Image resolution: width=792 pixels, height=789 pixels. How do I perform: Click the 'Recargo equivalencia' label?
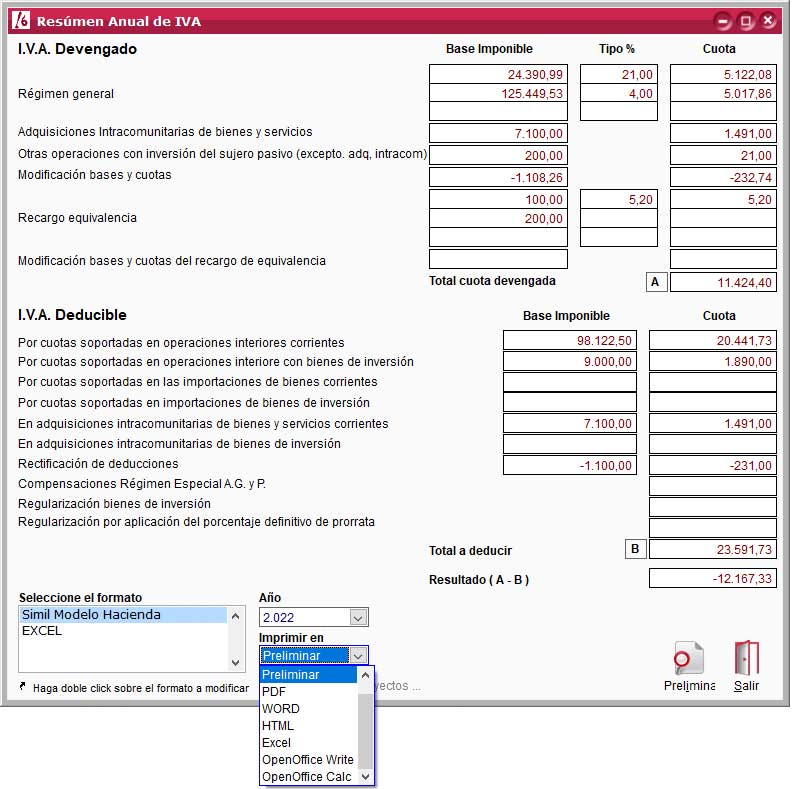(77, 218)
